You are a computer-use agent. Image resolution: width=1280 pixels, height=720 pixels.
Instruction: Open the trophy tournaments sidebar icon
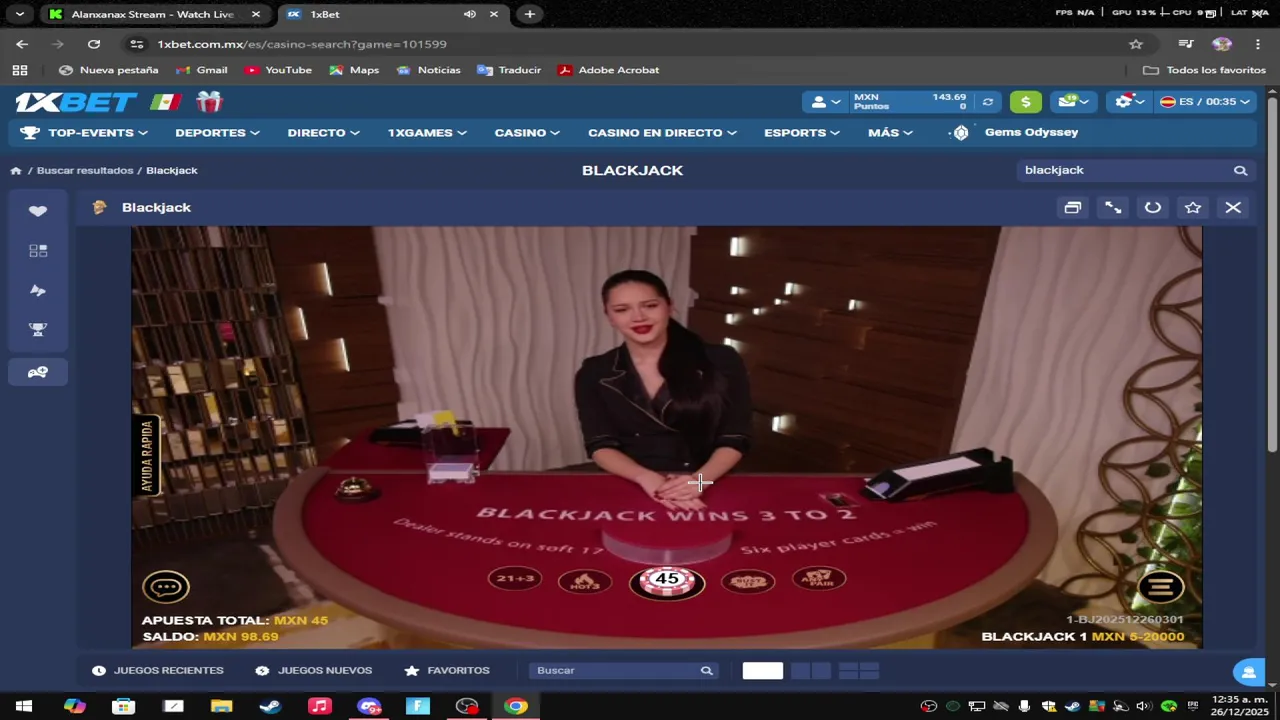[x=38, y=330]
